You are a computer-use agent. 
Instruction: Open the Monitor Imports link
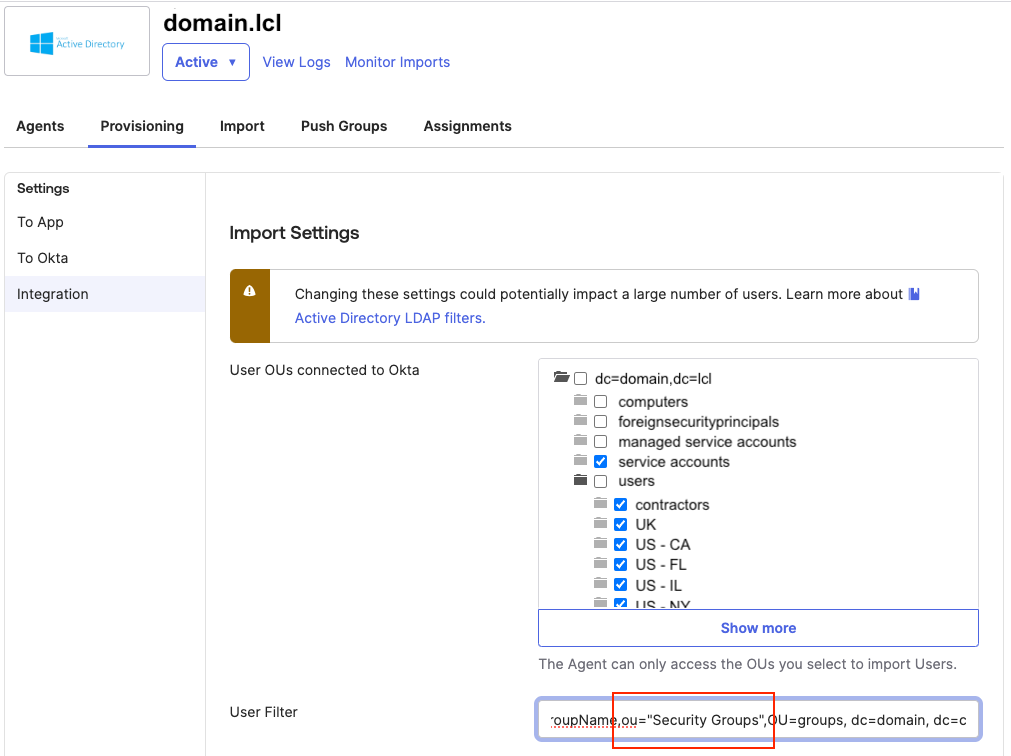coord(397,62)
